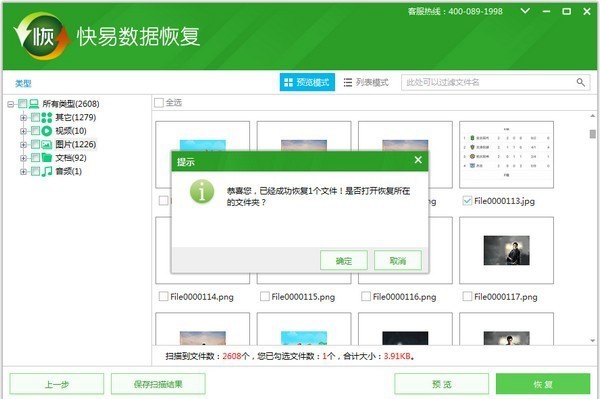The height and width of the screenshot is (399, 600).
Task: Uncheck File0000113.jpg checkbox
Action: click(467, 200)
